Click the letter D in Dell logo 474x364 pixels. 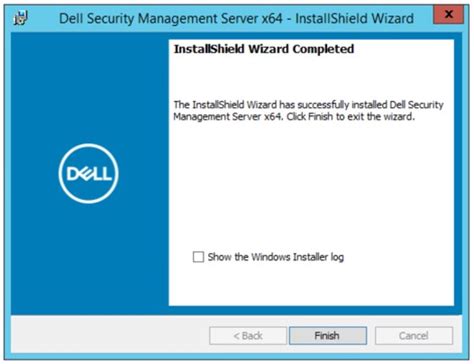tap(72, 174)
